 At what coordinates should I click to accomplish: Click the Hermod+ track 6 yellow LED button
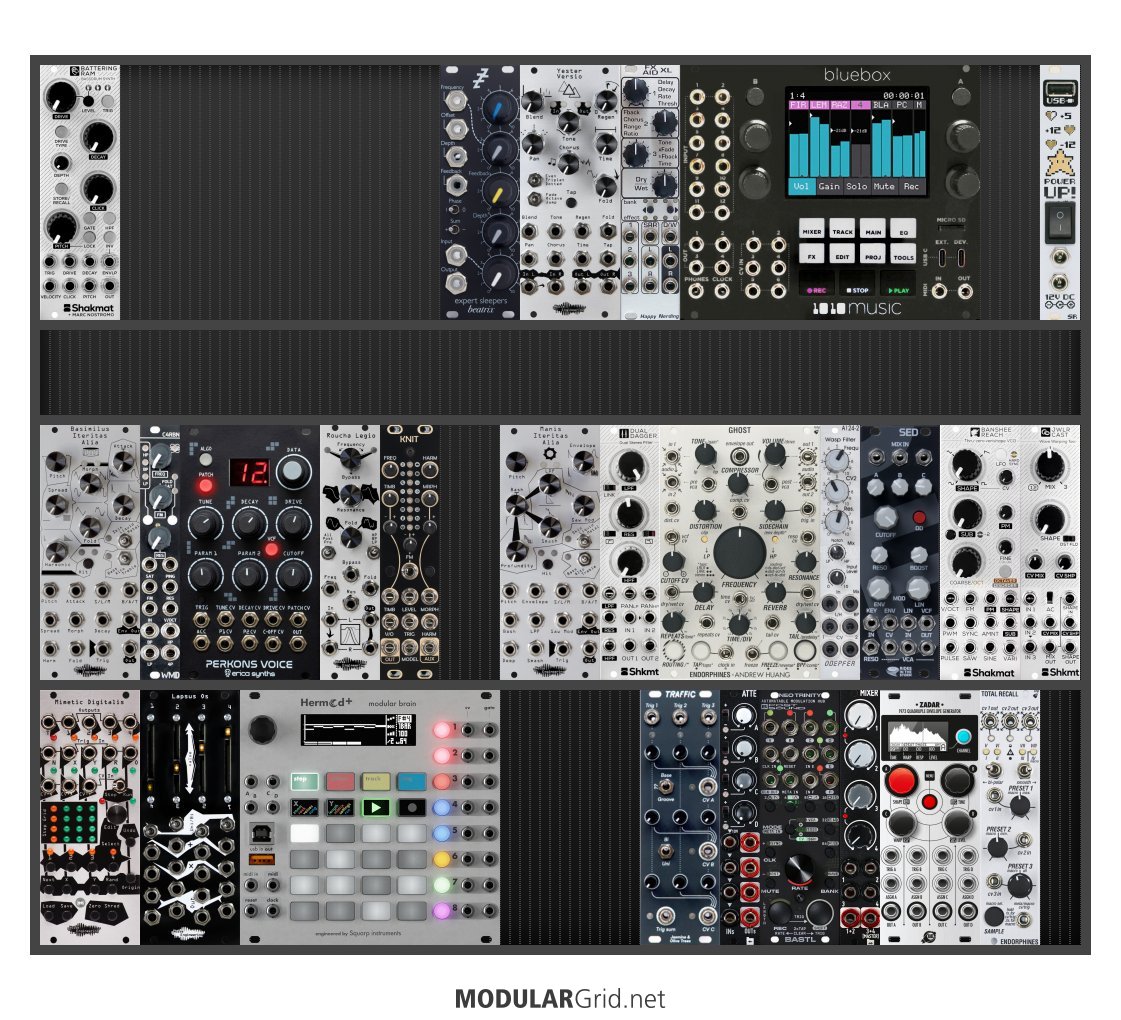point(442,858)
